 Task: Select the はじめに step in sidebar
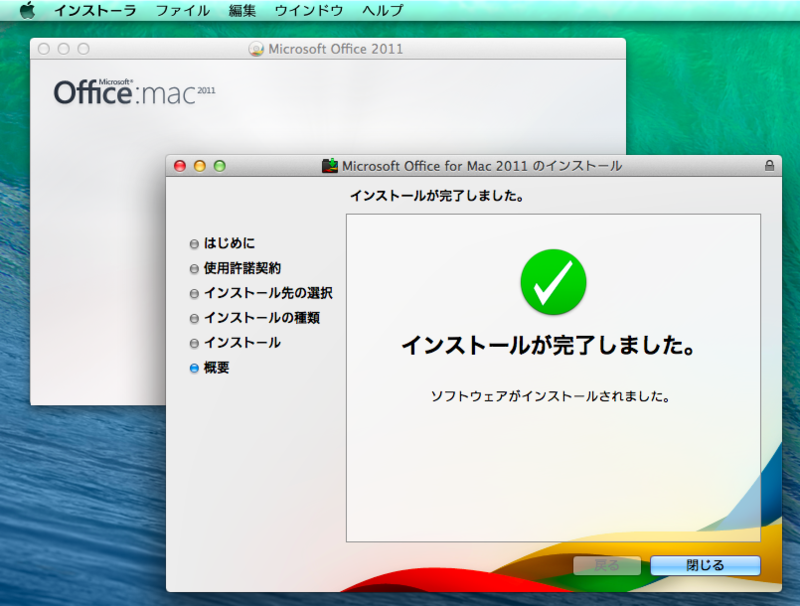[x=229, y=243]
